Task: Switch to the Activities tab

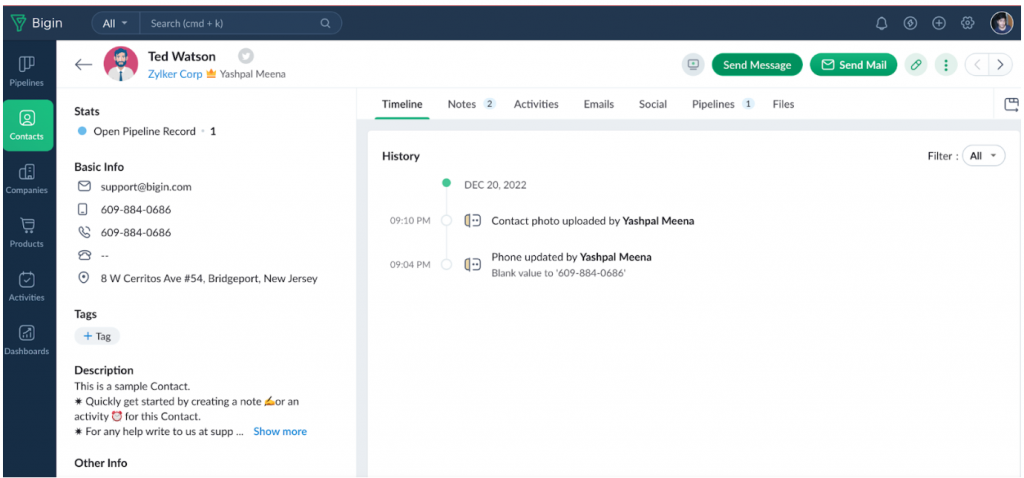Action: (536, 104)
